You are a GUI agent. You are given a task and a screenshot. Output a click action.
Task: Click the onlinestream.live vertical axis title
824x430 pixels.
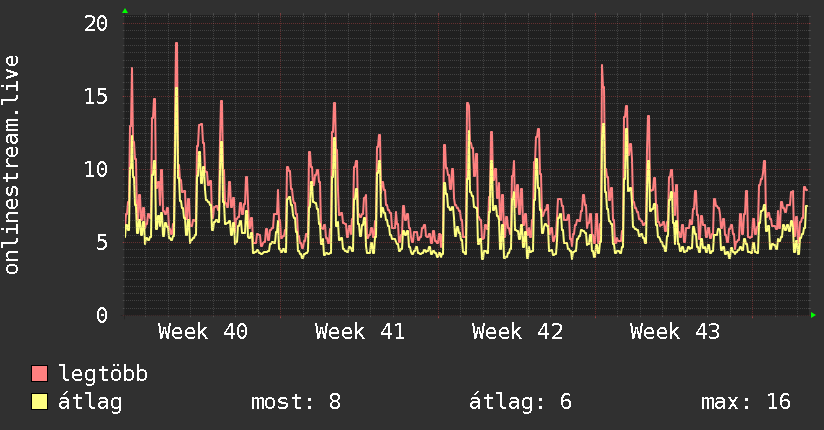point(11,165)
